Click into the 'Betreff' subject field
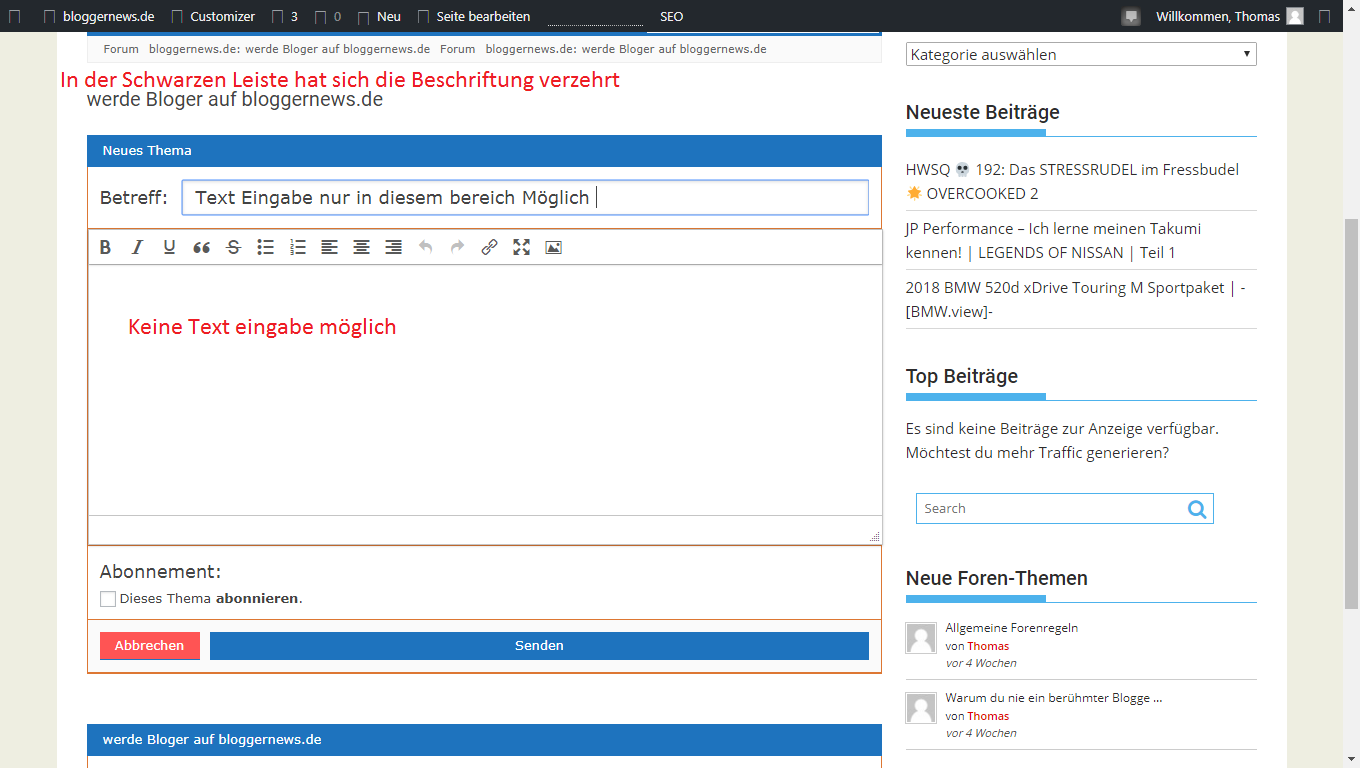Image resolution: width=1360 pixels, height=768 pixels. [x=525, y=198]
